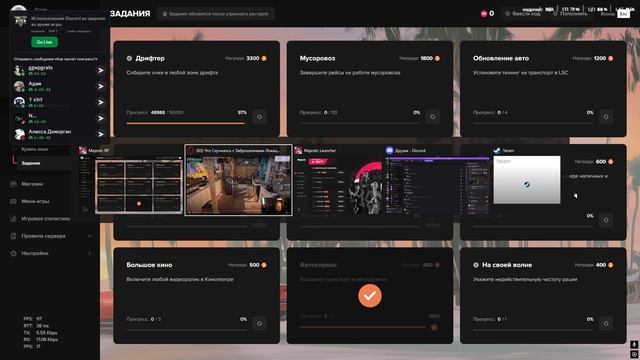640x360 pixels.
Task: Click friend name Алисса Деморган
Action: (x=49, y=132)
